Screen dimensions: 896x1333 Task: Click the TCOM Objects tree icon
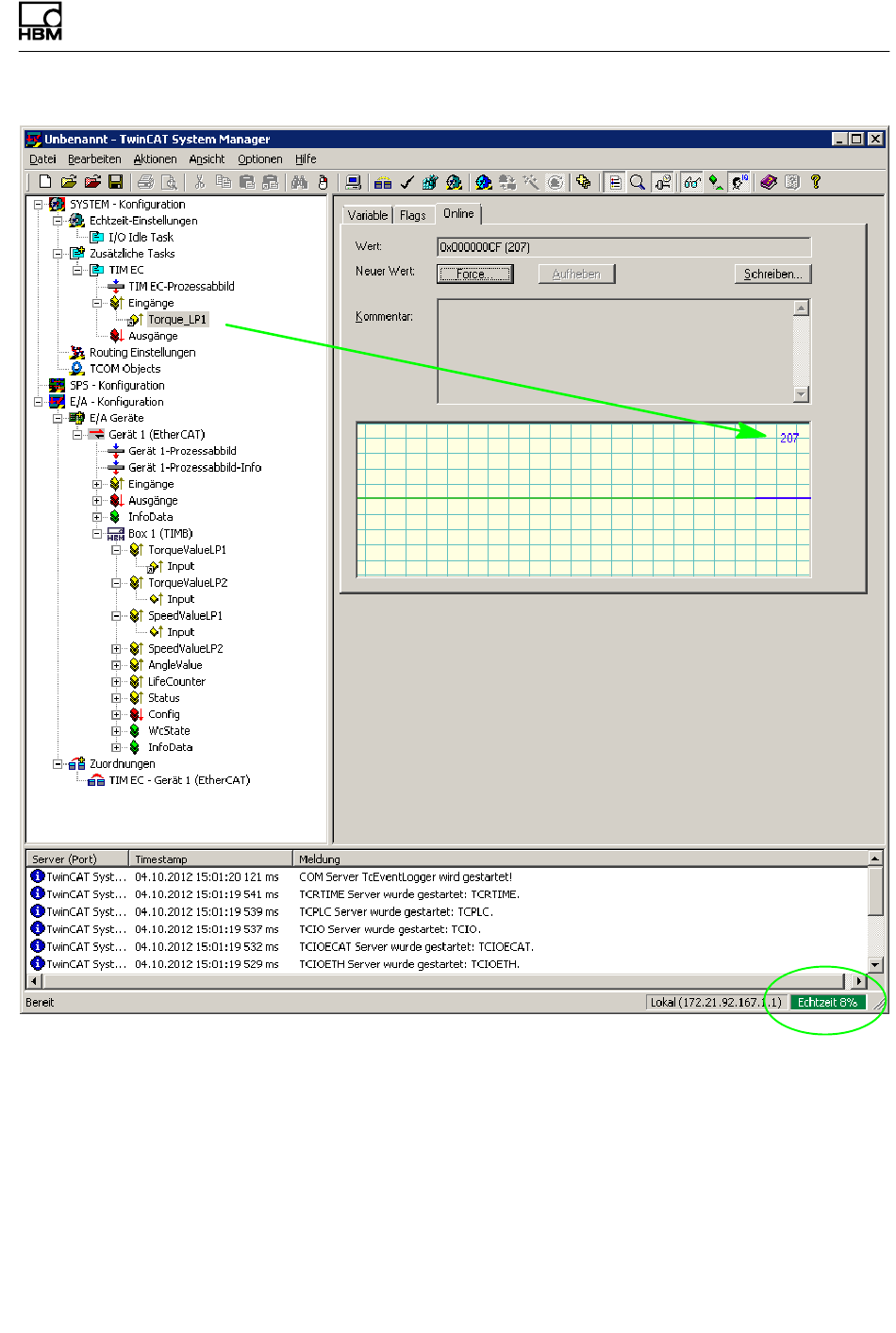77,369
